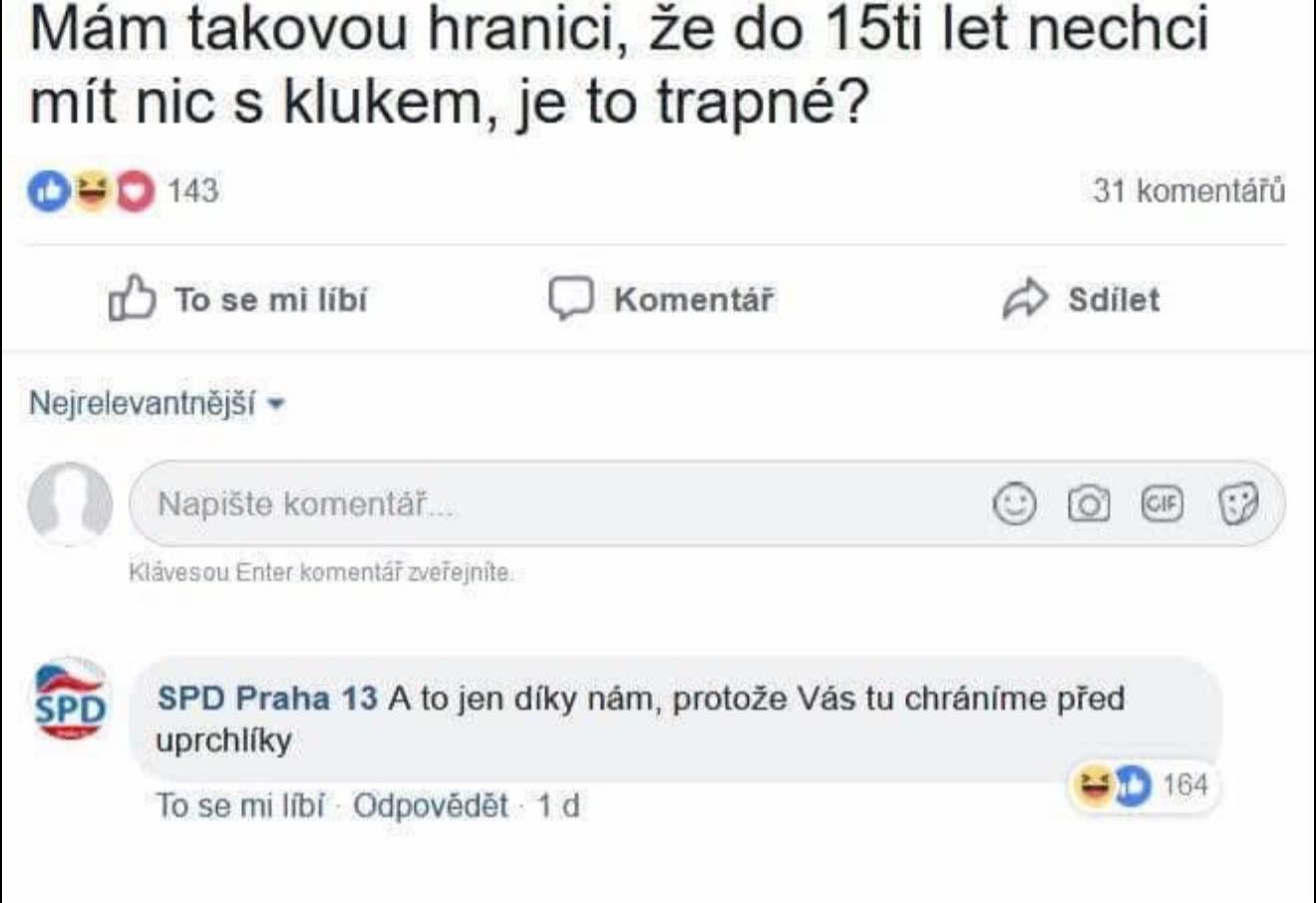Open the SPD Praha 13 profile name
Image resolution: width=1316 pixels, height=903 pixels.
pos(267,698)
